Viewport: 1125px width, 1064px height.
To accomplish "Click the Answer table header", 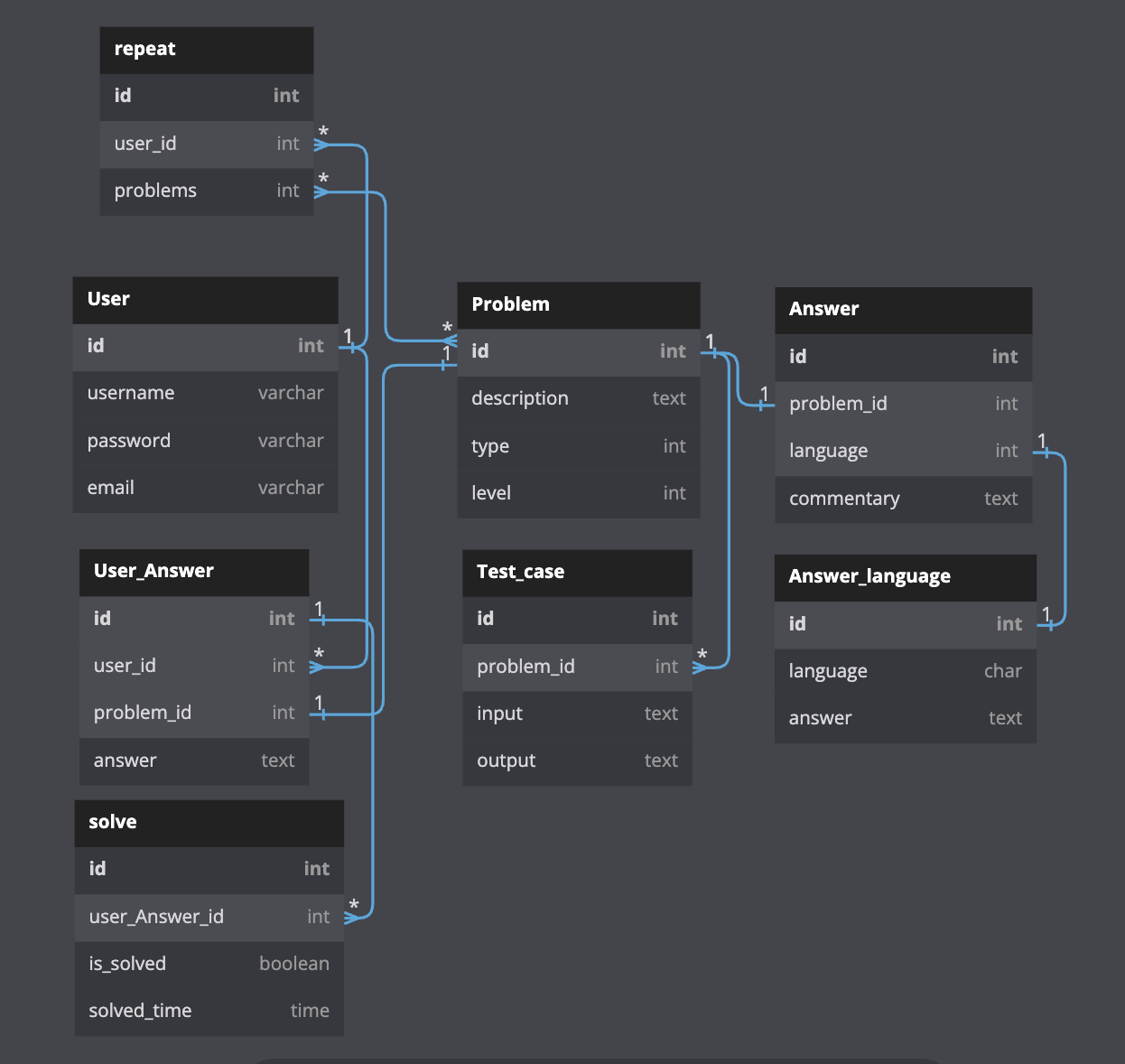I will tap(903, 310).
